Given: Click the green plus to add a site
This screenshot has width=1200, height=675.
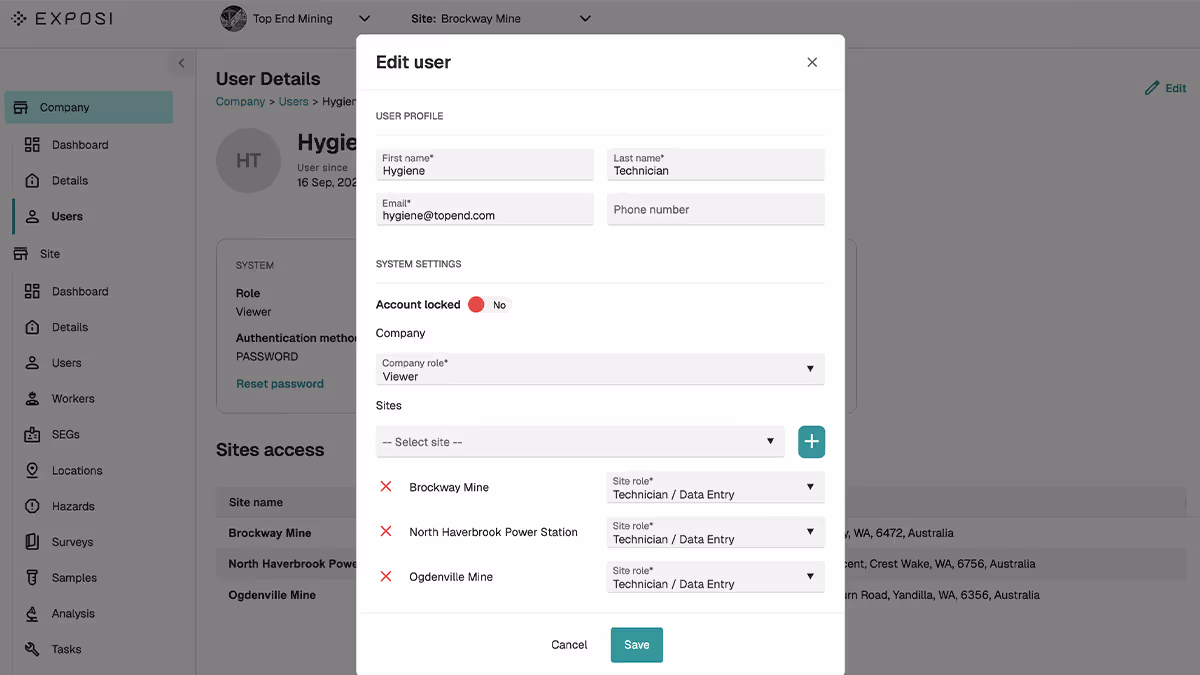Looking at the screenshot, I should point(811,441).
